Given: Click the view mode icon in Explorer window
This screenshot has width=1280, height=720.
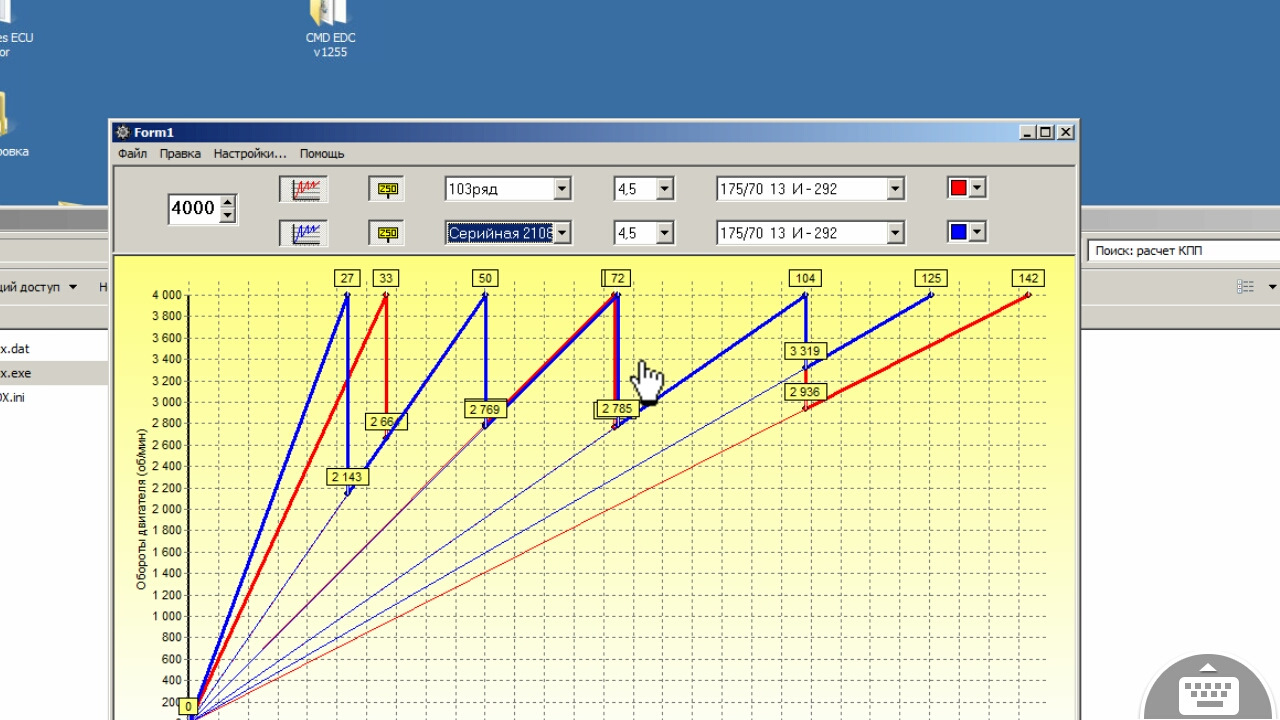Looking at the screenshot, I should [x=1245, y=287].
